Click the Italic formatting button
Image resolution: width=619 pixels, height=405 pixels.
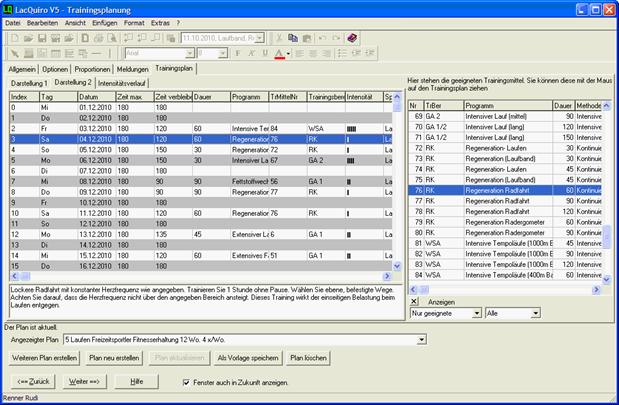pyautogui.click(x=251, y=52)
